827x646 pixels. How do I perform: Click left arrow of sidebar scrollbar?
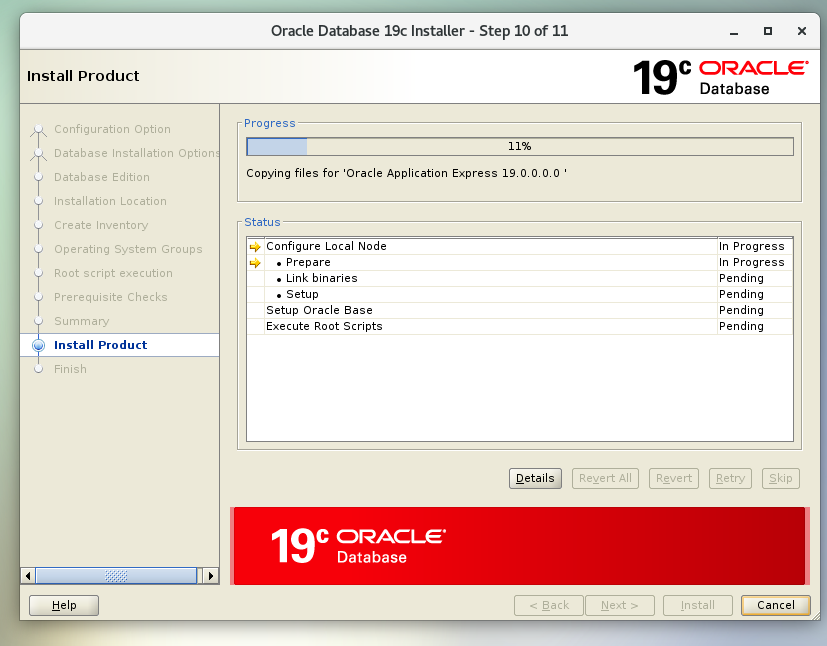coord(28,576)
